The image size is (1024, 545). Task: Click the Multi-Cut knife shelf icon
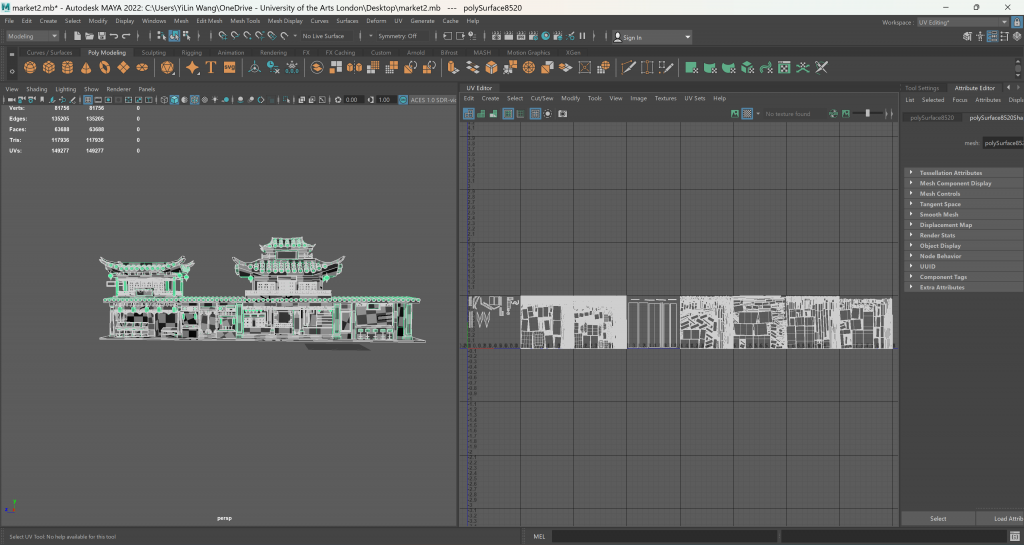coord(628,67)
